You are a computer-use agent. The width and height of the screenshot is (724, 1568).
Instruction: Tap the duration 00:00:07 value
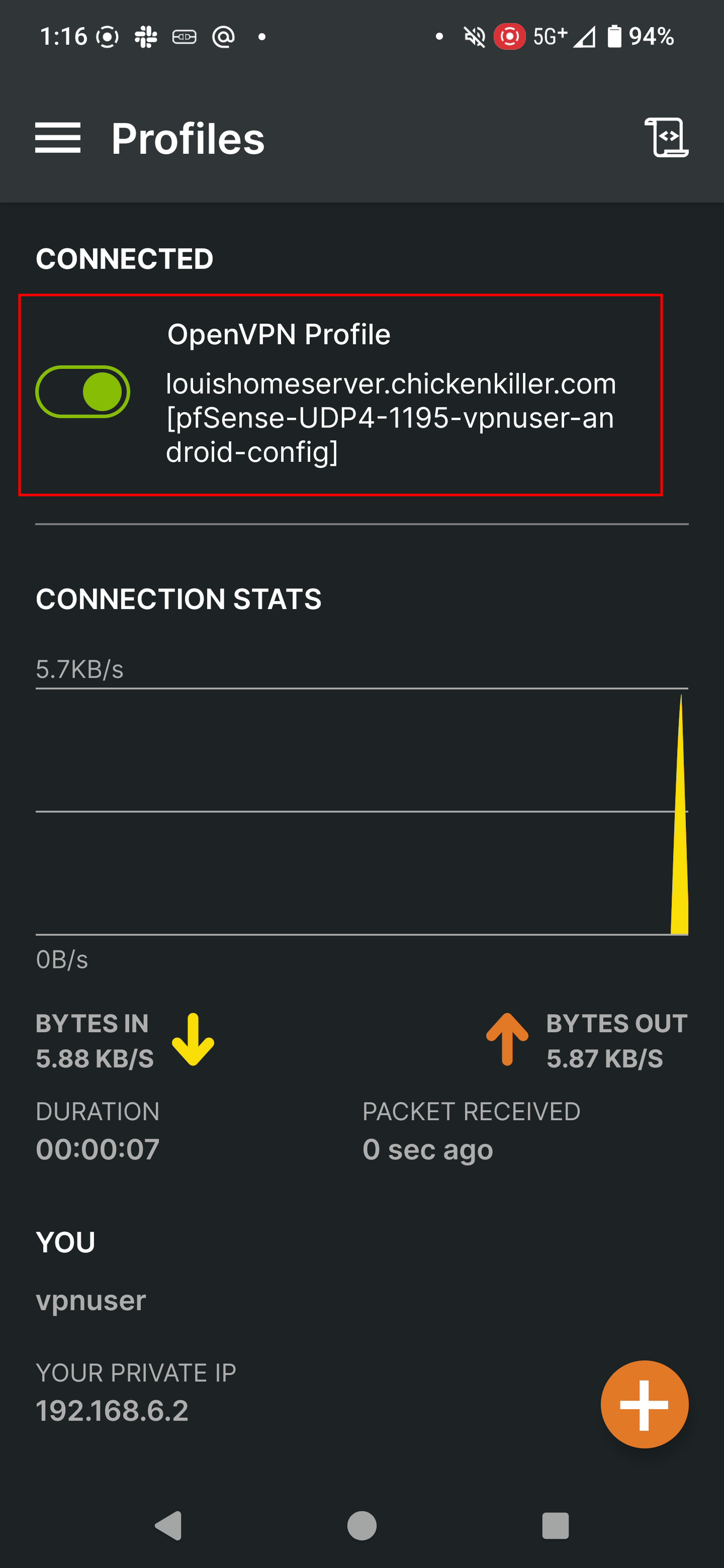(98, 1149)
